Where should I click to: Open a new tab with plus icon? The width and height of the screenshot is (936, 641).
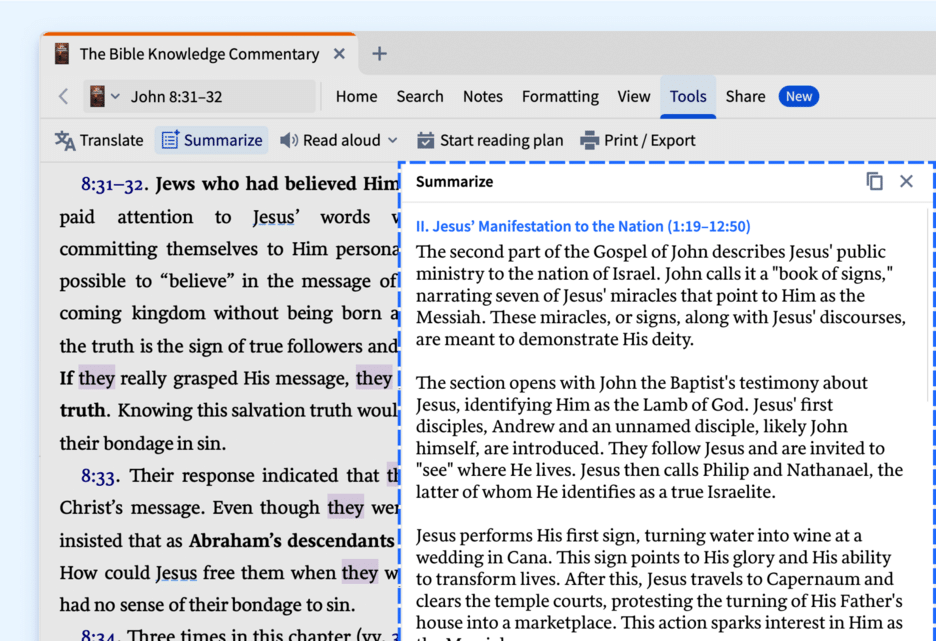click(x=379, y=54)
